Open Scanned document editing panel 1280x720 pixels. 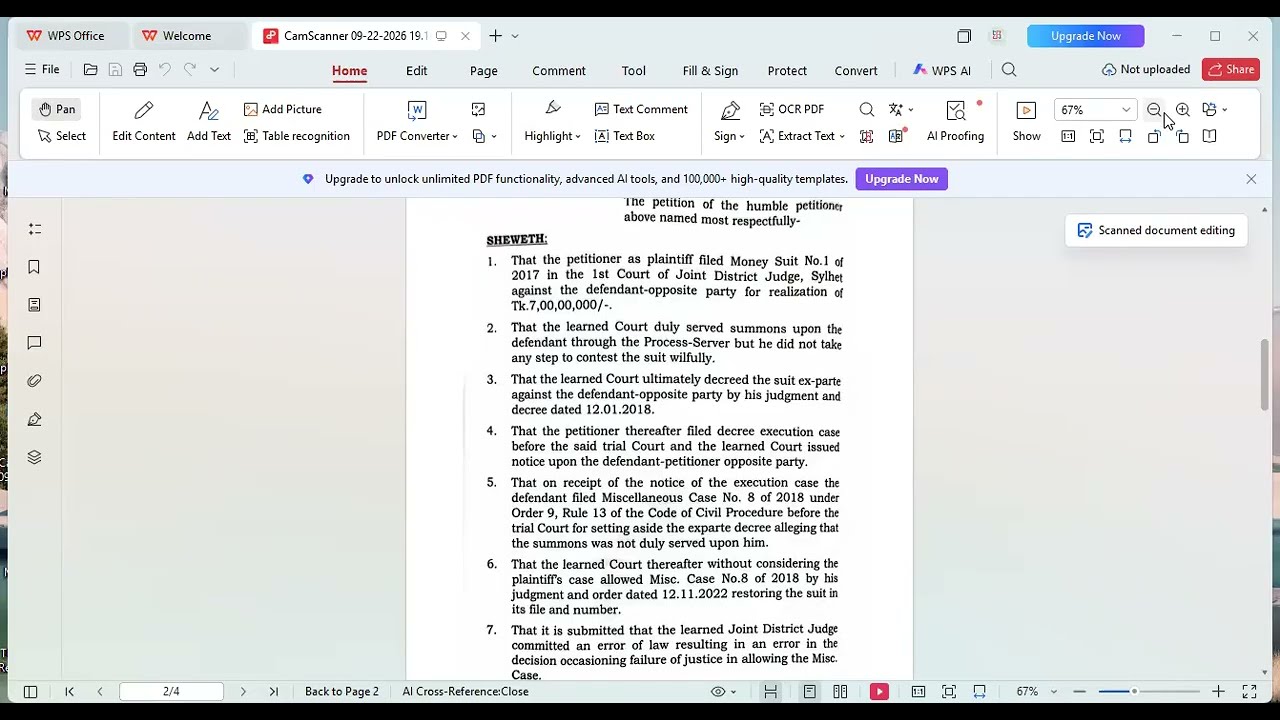1156,230
